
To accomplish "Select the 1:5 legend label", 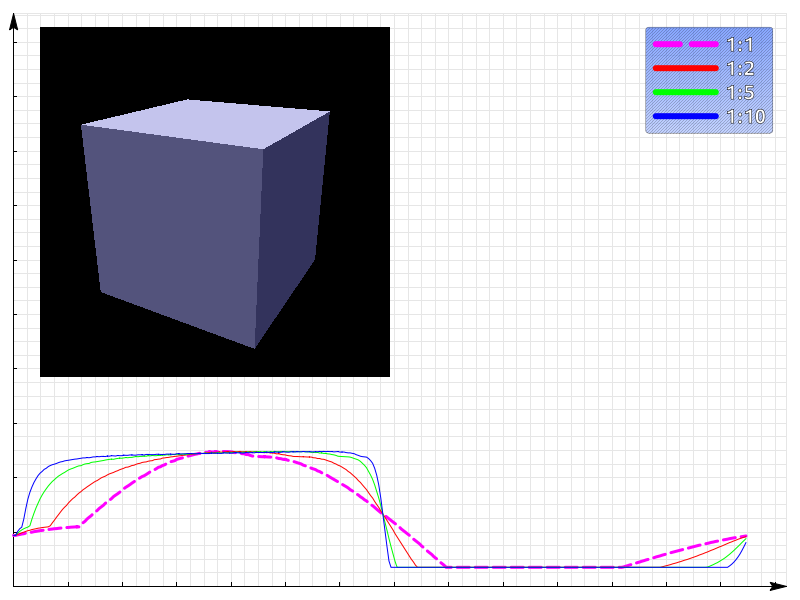I will [740, 92].
